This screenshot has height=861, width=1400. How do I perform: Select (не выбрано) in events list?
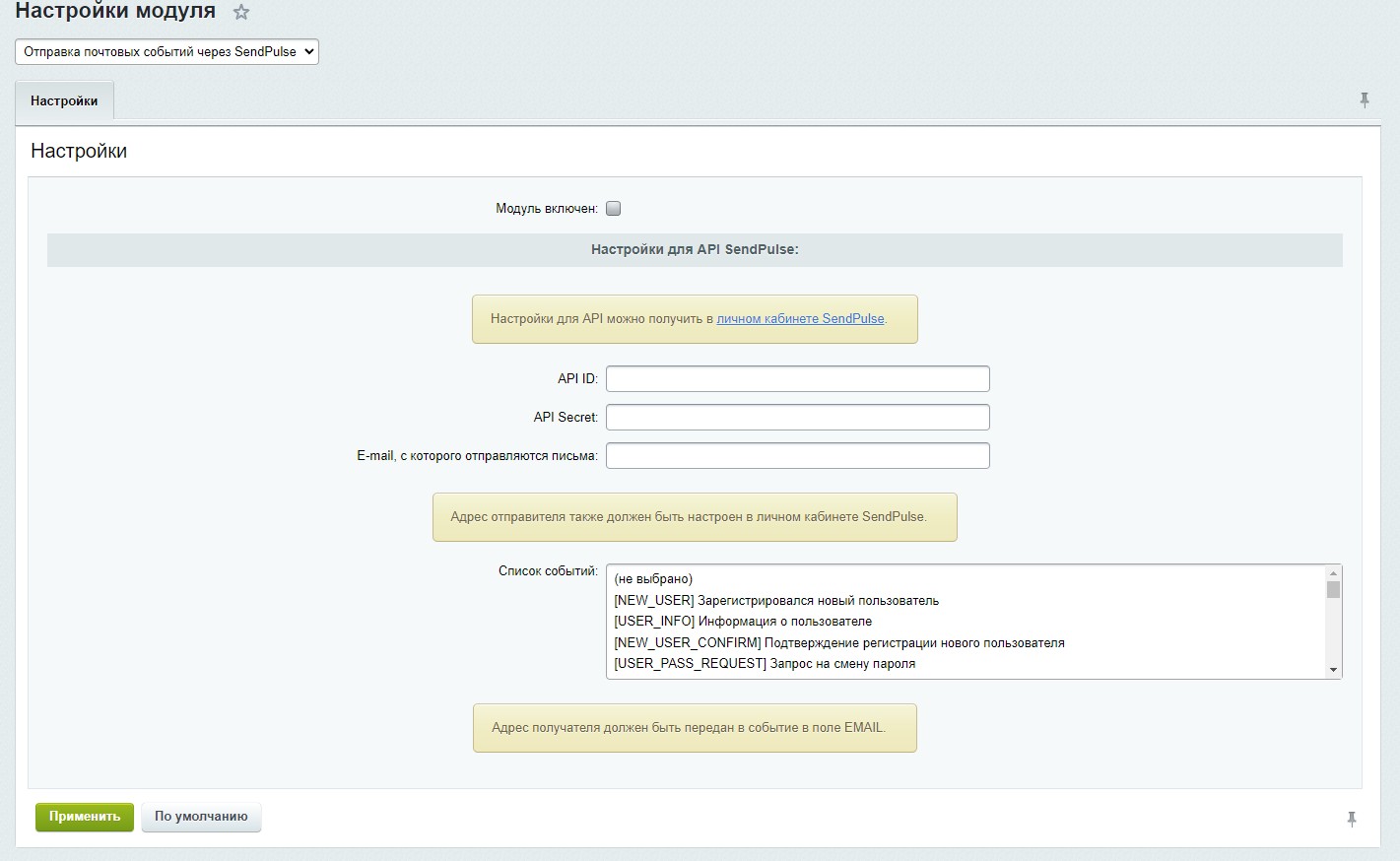click(x=653, y=579)
